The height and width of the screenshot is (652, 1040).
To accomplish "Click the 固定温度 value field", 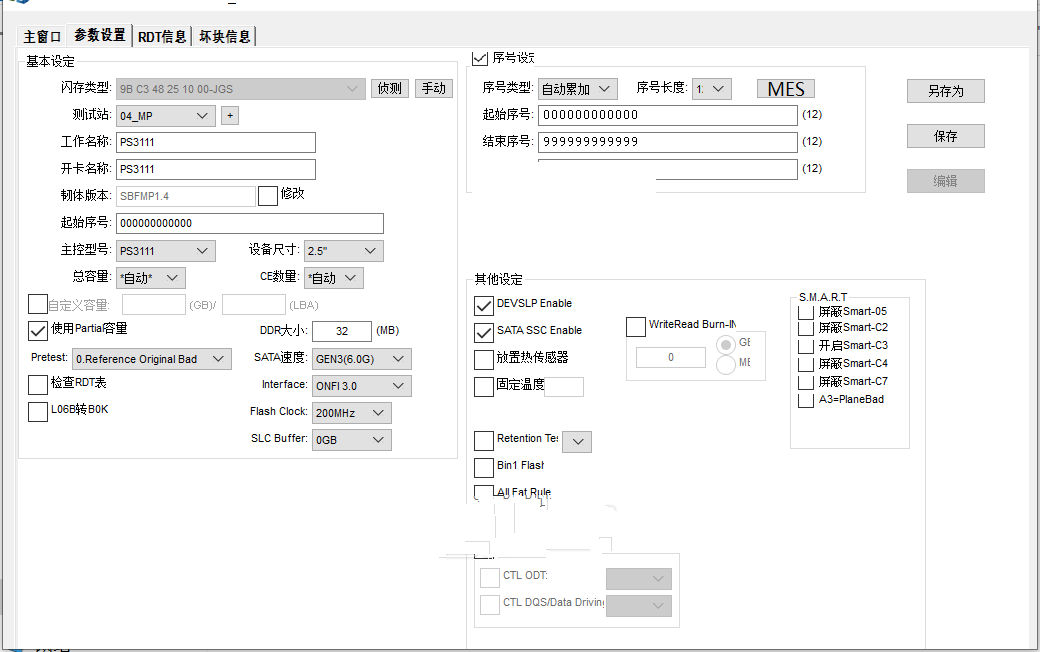I will pyautogui.click(x=564, y=387).
